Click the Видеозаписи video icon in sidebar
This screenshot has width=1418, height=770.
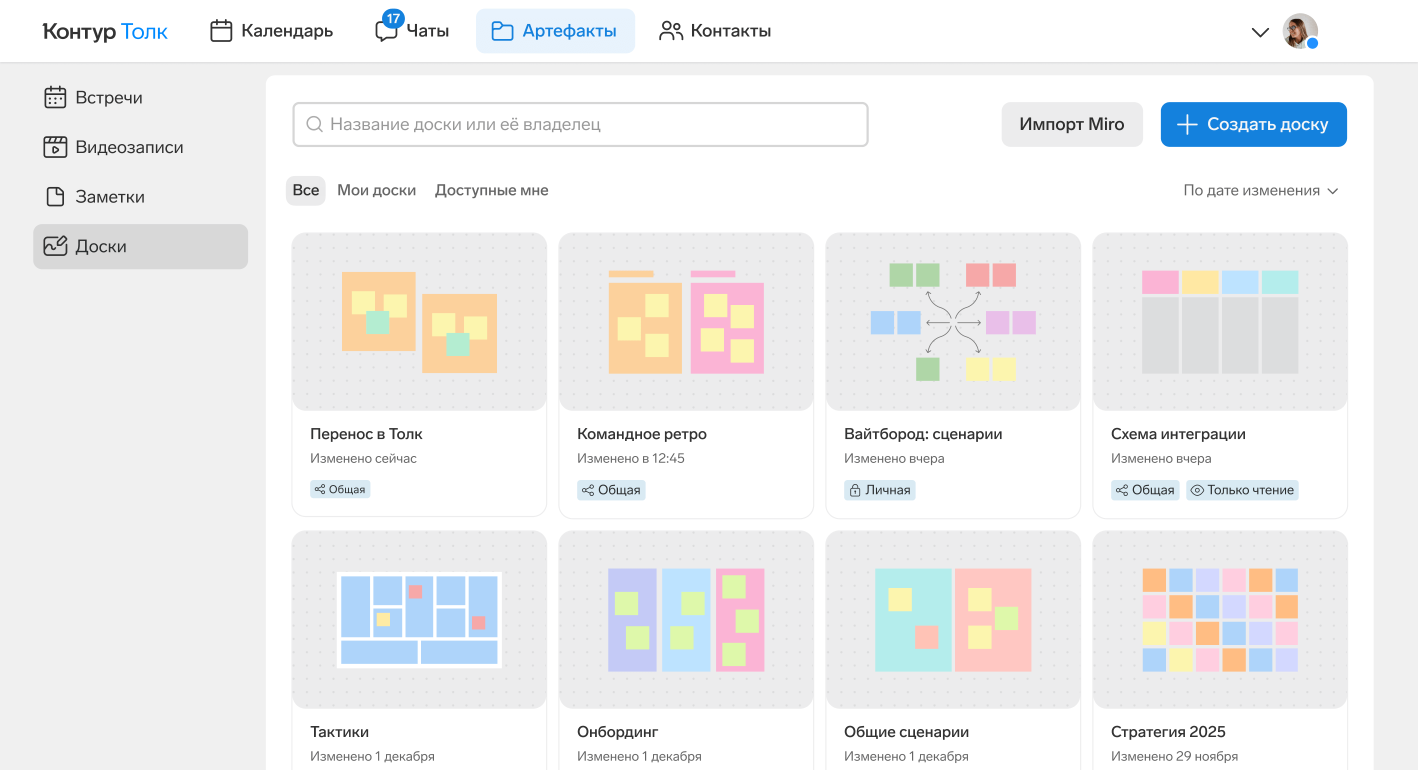coord(55,147)
